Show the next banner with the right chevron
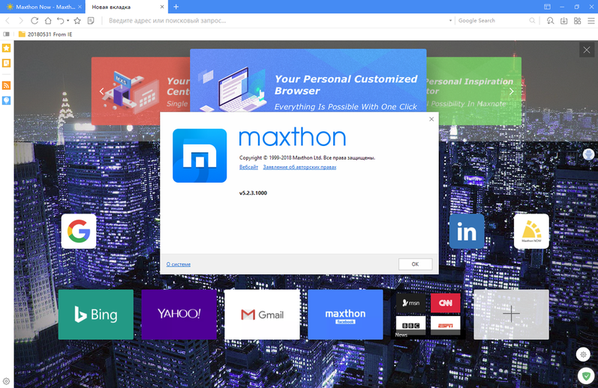The width and height of the screenshot is (598, 388). coord(511,91)
